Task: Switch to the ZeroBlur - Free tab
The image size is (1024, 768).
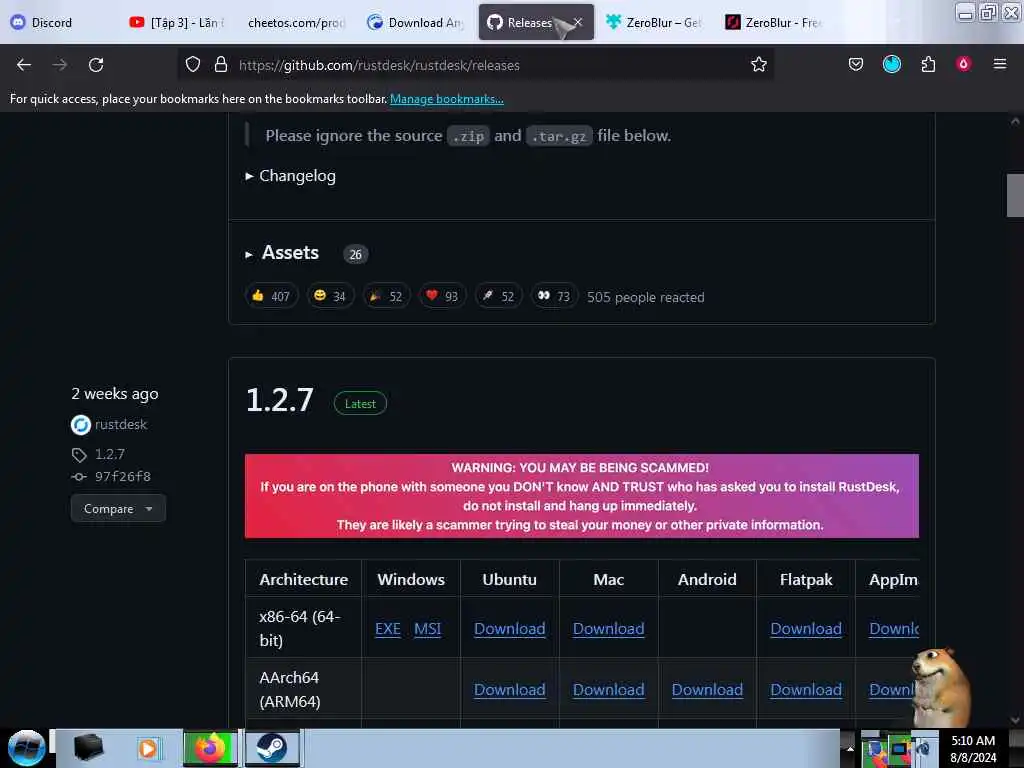Action: (774, 23)
